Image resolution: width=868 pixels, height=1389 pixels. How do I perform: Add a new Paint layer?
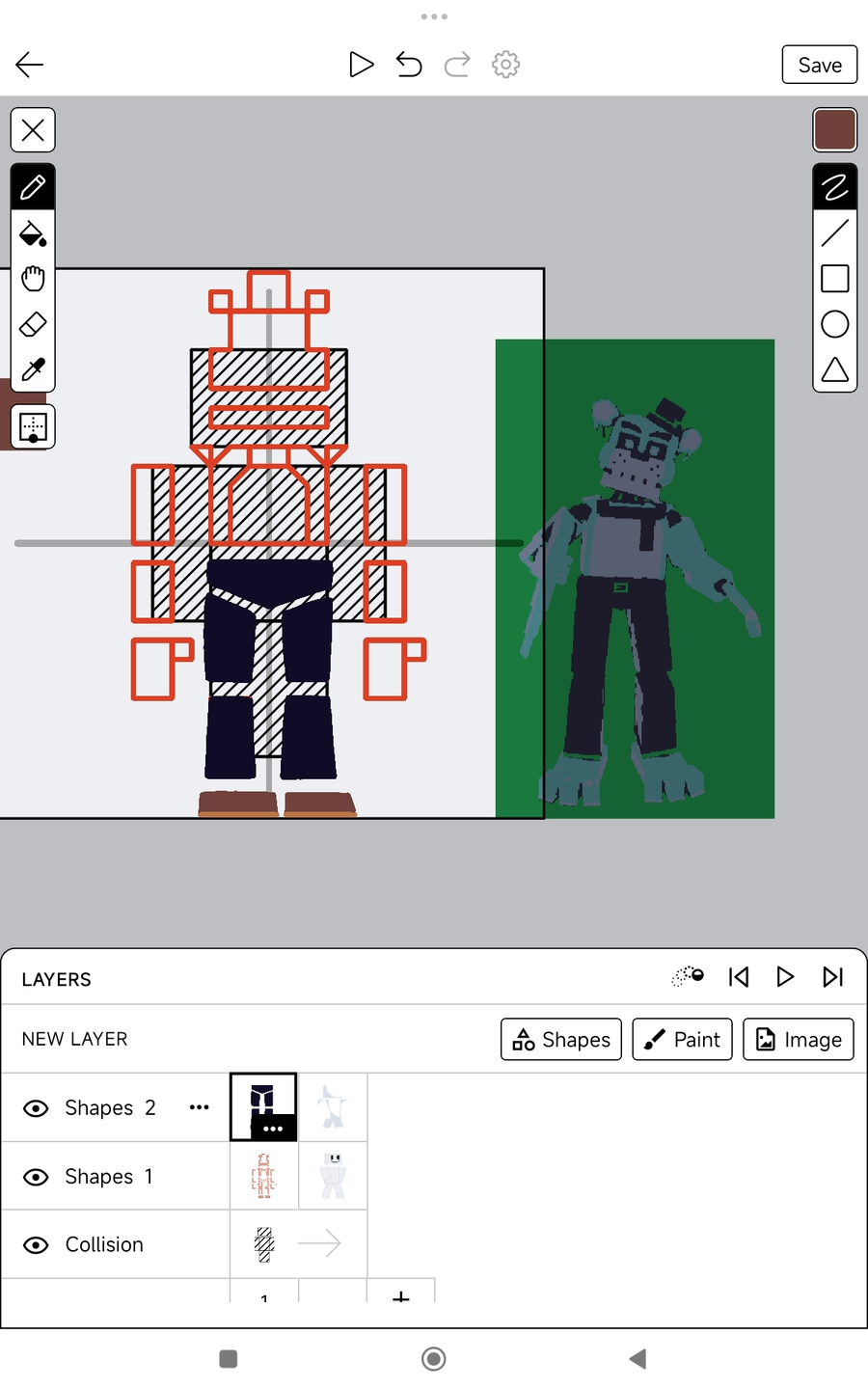682,1039
